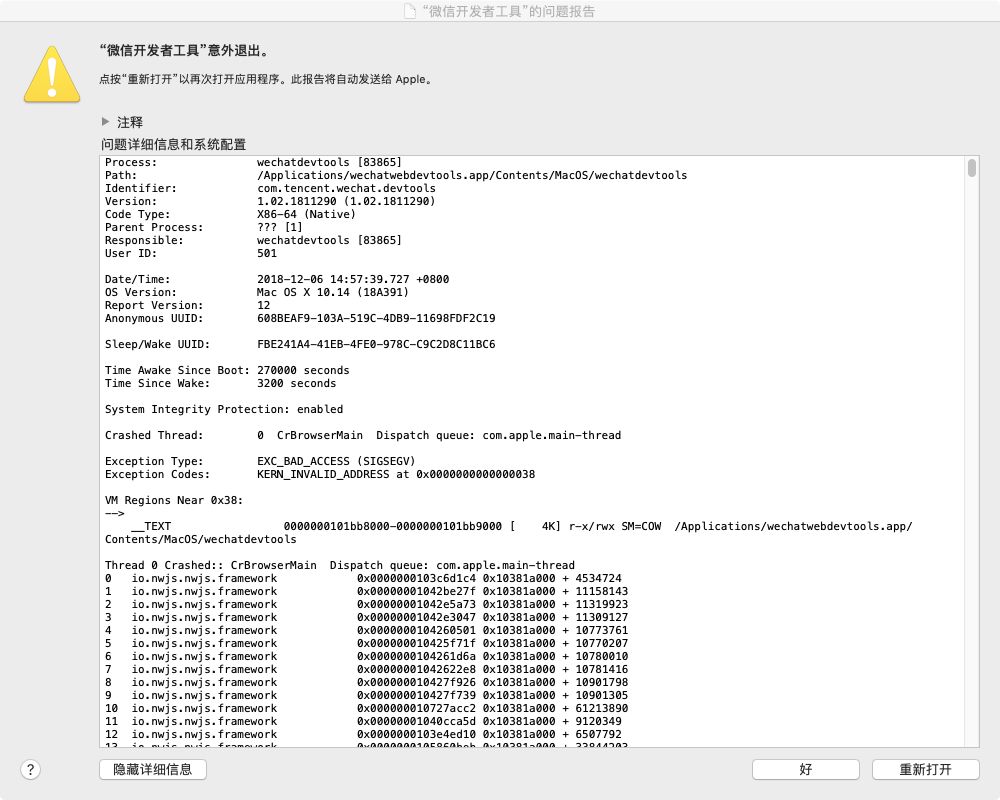Click stack frame 9 with offset 10901305
Image resolution: width=1000 pixels, height=800 pixels.
click(x=366, y=695)
